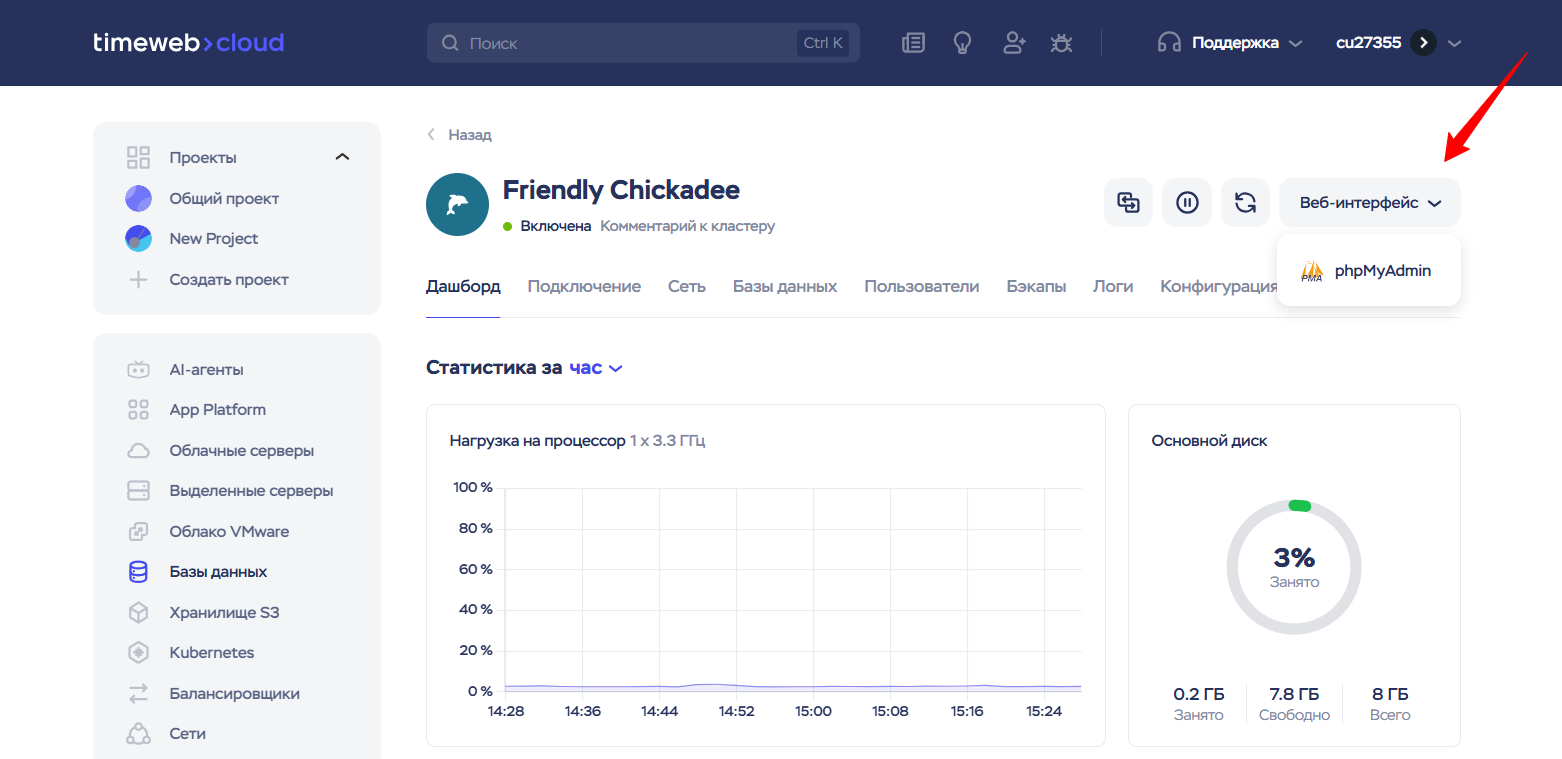Edit the Комментарий к кластеру text

(687, 226)
